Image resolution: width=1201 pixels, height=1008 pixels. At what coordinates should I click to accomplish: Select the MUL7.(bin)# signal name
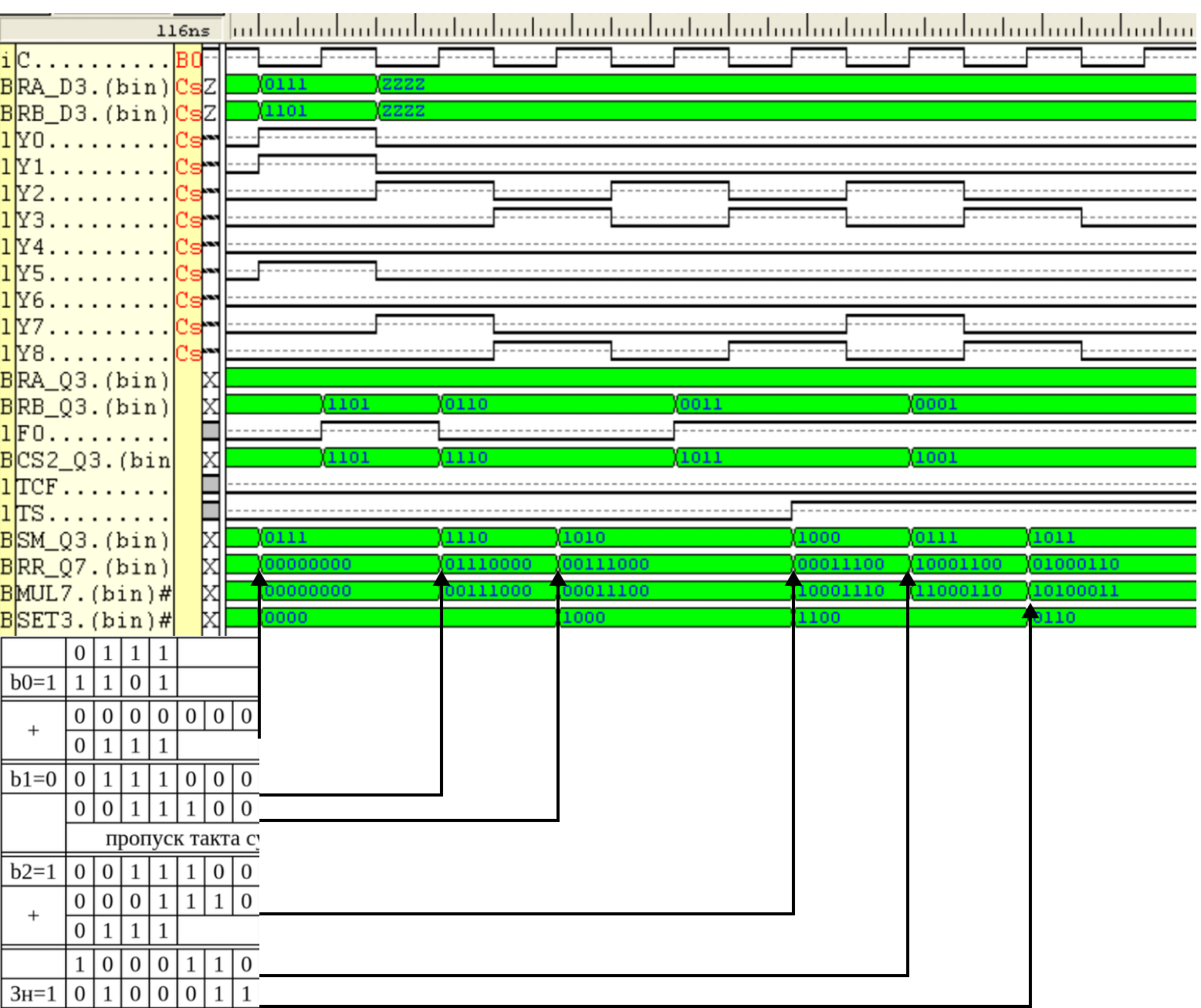93,594
